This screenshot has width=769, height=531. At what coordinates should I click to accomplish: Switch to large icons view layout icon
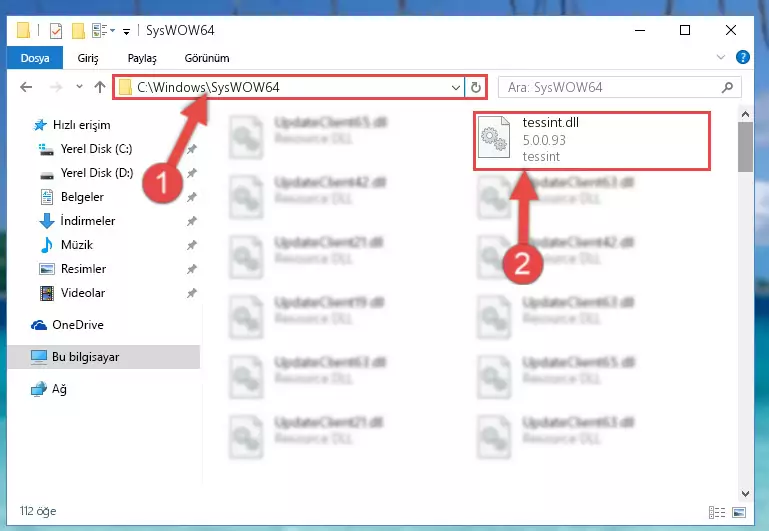(739, 512)
